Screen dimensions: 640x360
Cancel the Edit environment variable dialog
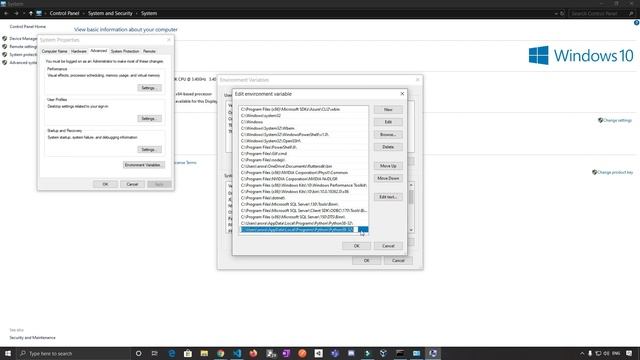(x=388, y=246)
